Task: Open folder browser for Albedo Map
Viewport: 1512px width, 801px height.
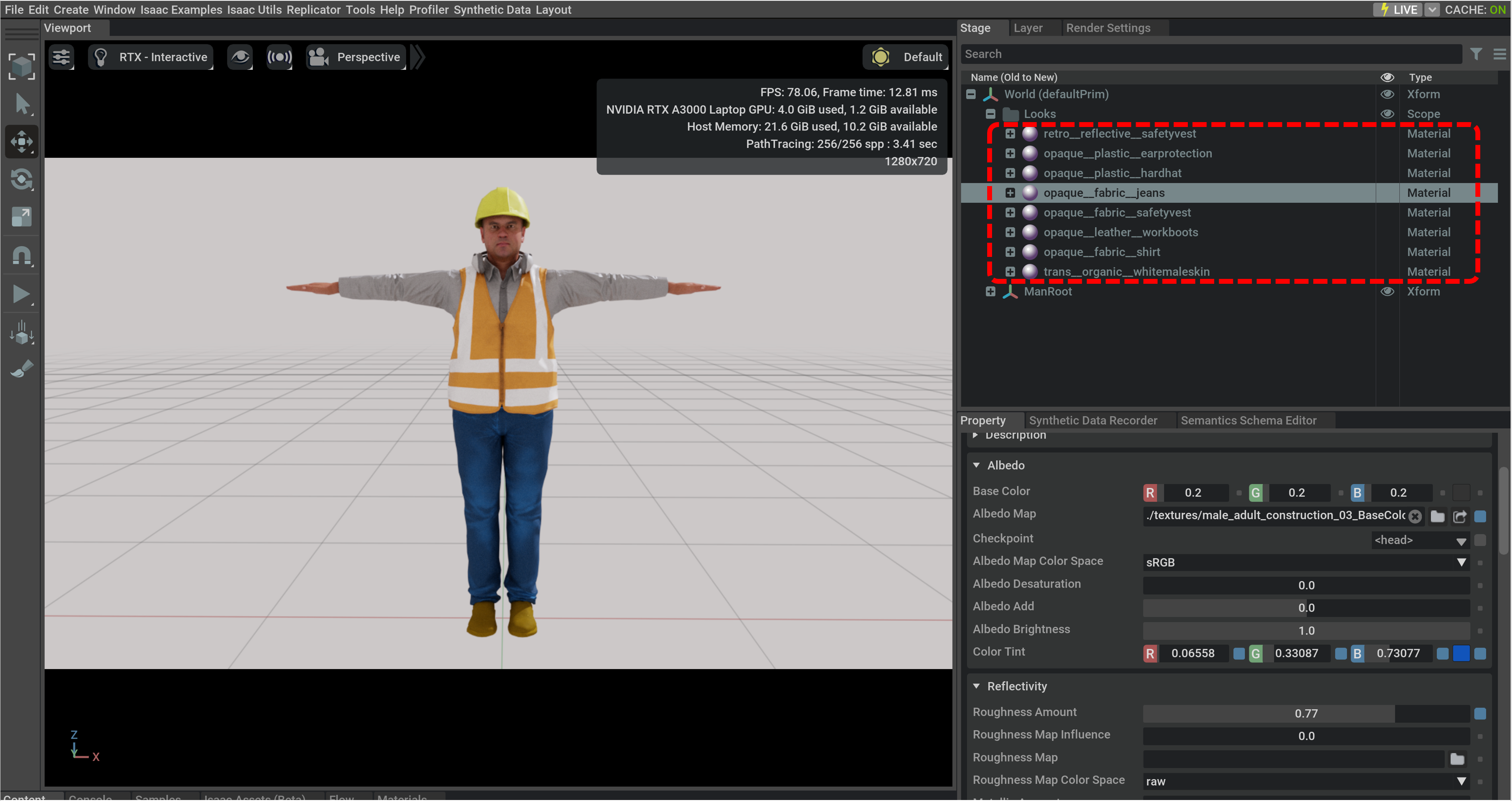Action: tap(1437, 517)
